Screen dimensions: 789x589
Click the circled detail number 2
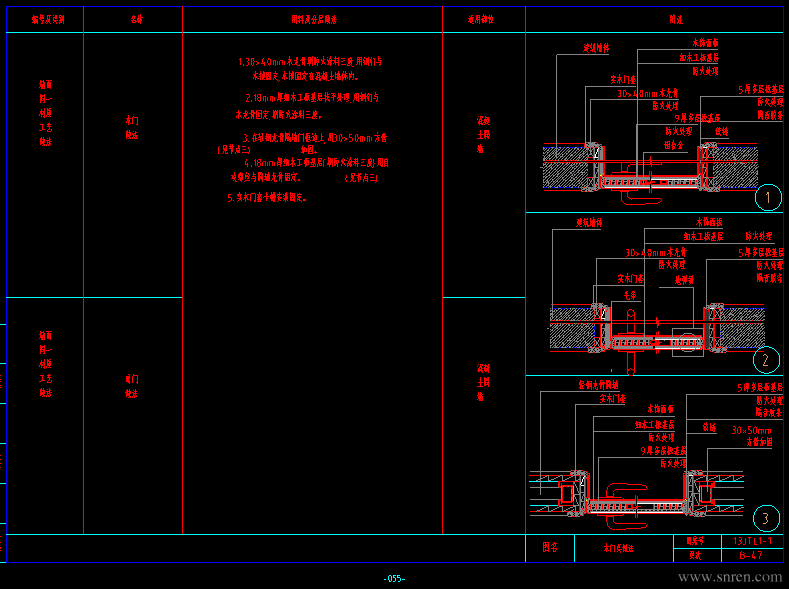click(766, 360)
